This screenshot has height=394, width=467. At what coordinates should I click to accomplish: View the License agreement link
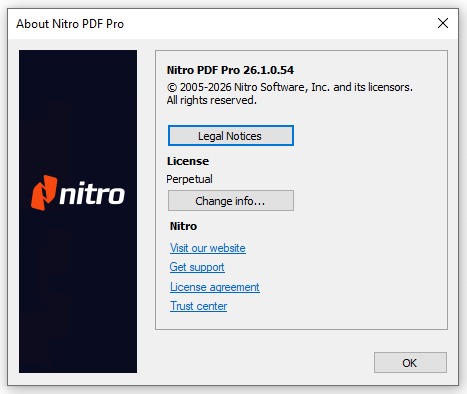pos(215,287)
